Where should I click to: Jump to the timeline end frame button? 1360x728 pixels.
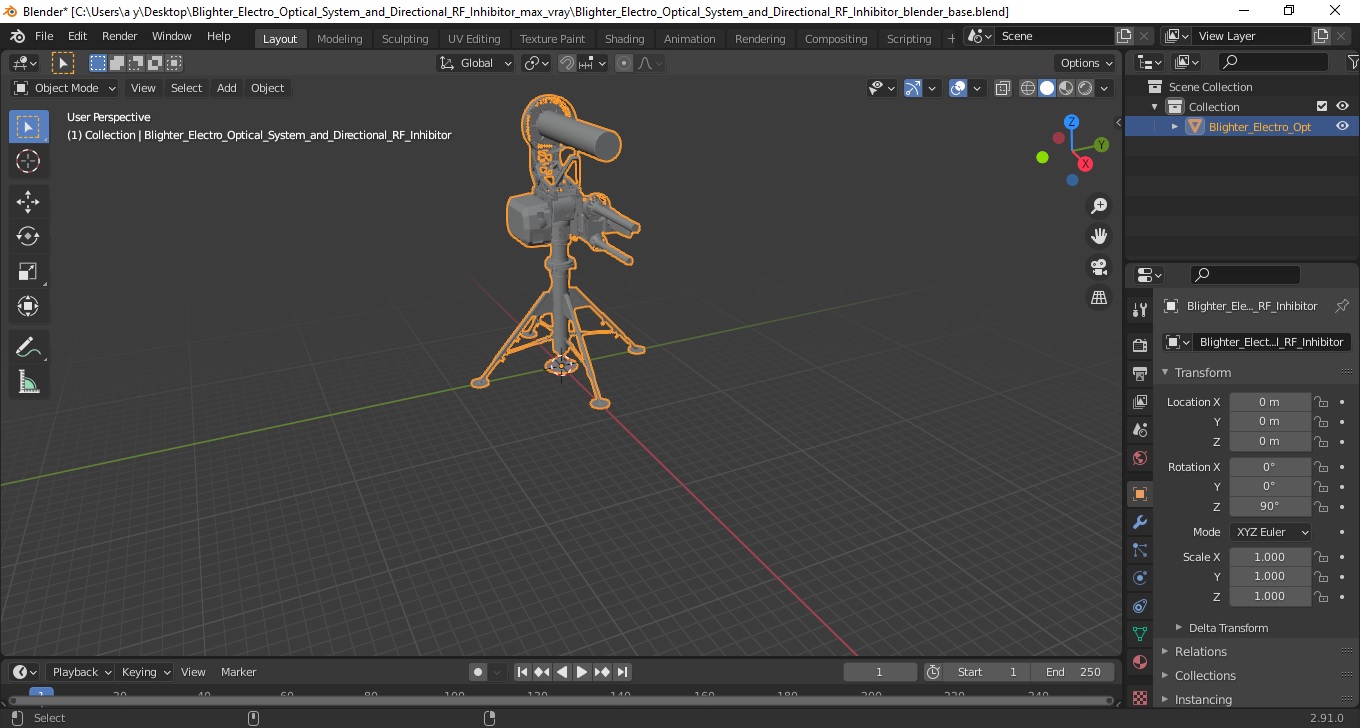622,672
